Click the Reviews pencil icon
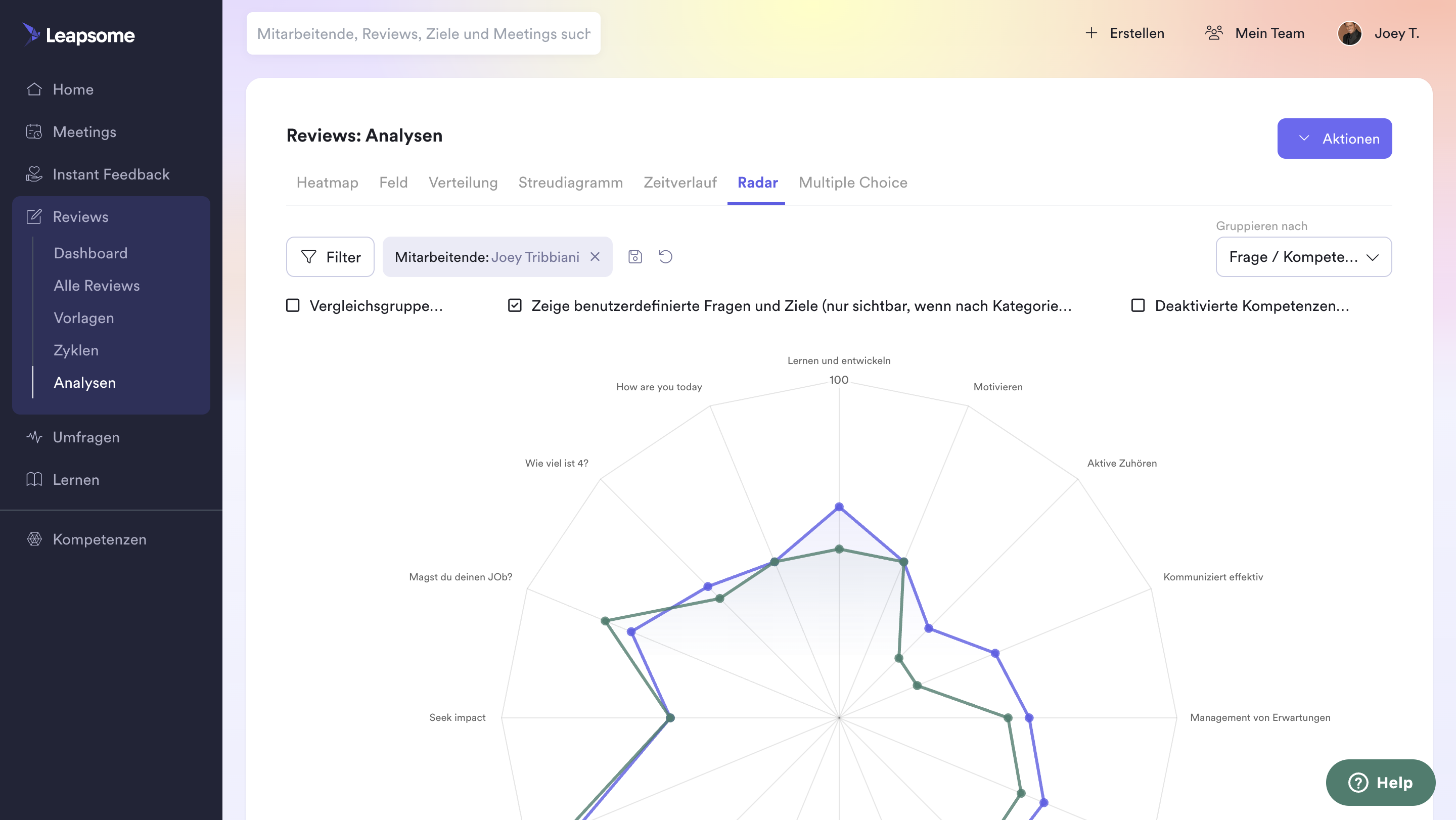This screenshot has width=1456, height=820. click(x=34, y=216)
